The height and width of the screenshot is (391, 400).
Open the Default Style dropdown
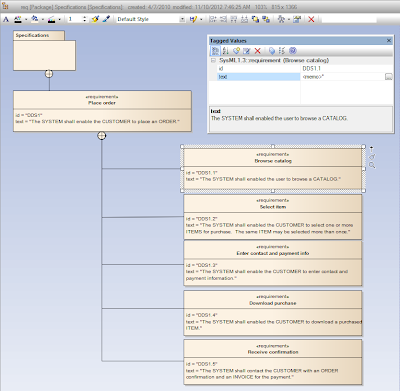pyautogui.click(x=182, y=19)
